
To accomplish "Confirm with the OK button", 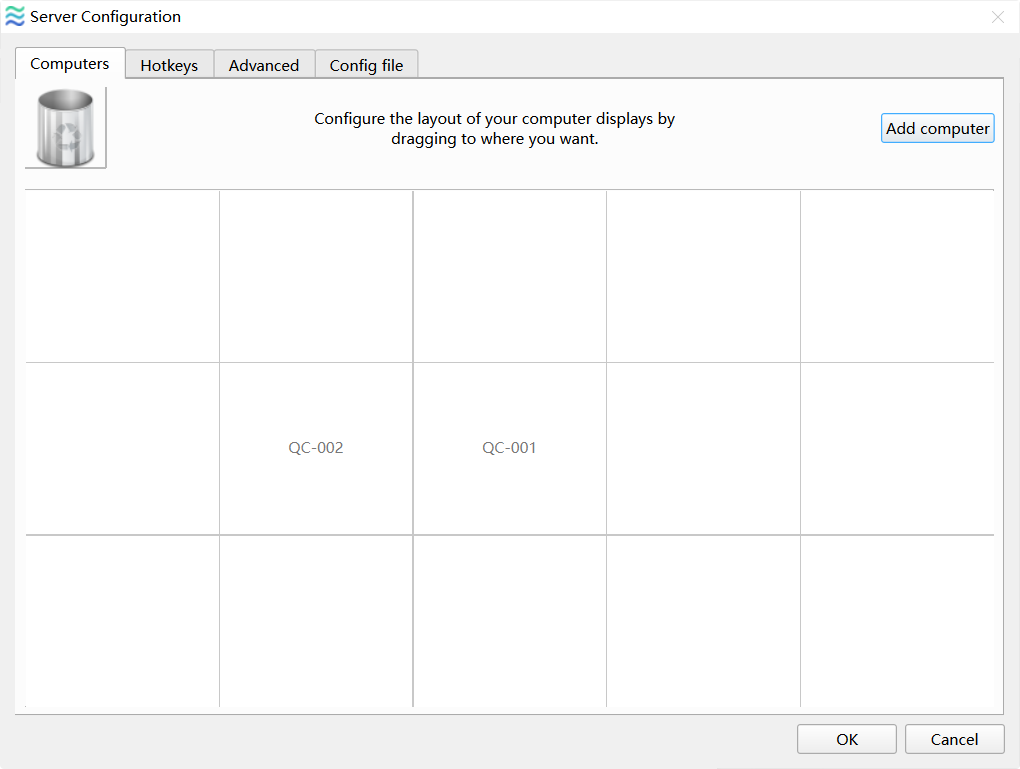I will [x=846, y=739].
